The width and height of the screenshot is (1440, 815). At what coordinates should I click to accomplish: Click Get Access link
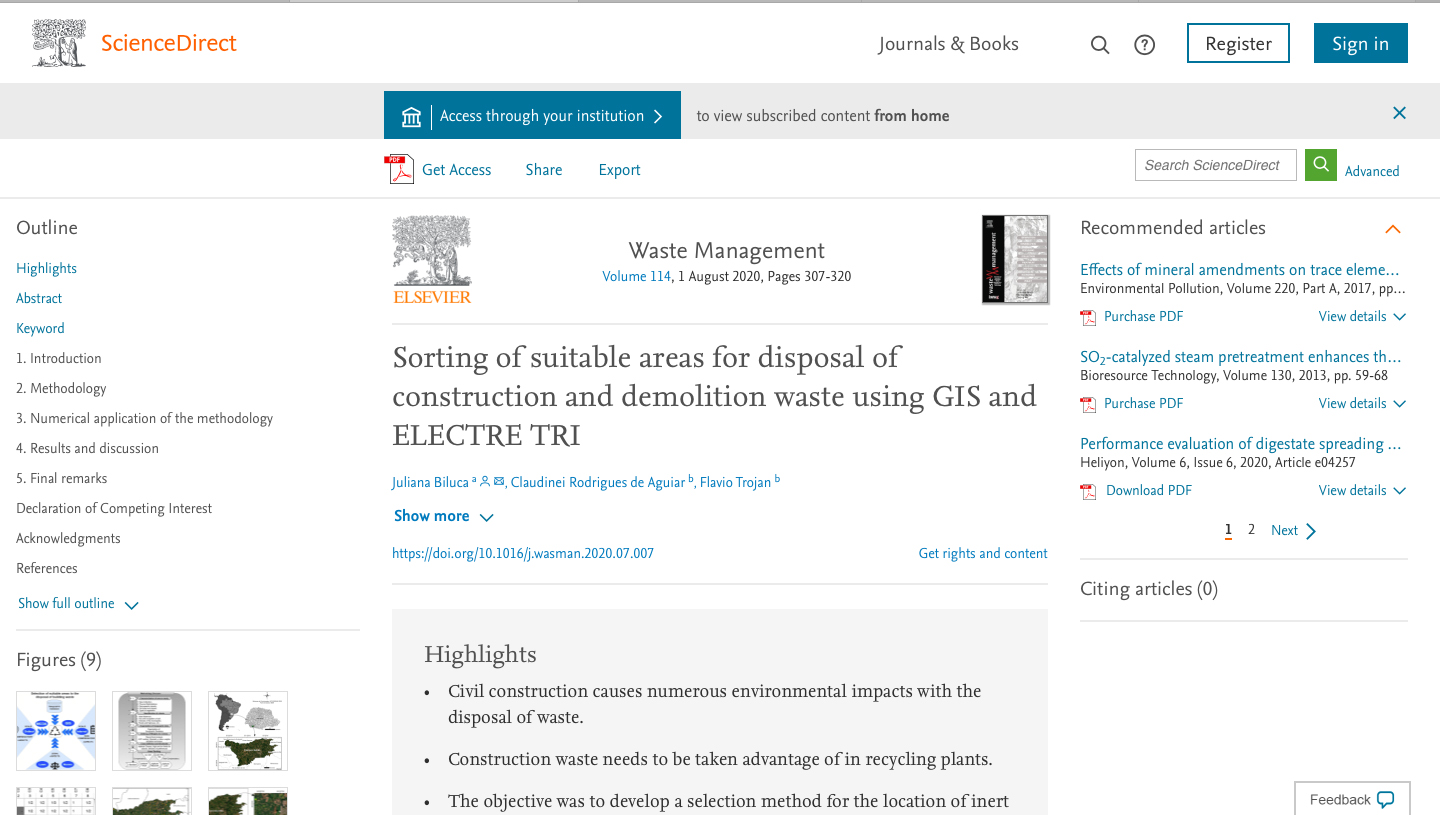[x=456, y=170]
